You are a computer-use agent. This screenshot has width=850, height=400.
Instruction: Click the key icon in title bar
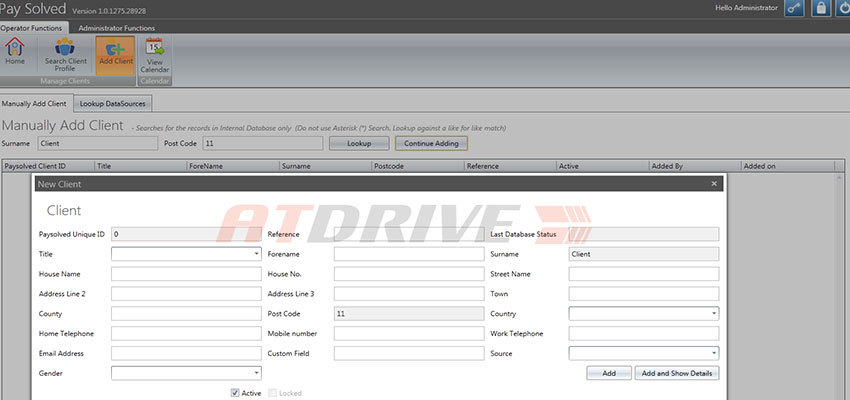point(794,8)
